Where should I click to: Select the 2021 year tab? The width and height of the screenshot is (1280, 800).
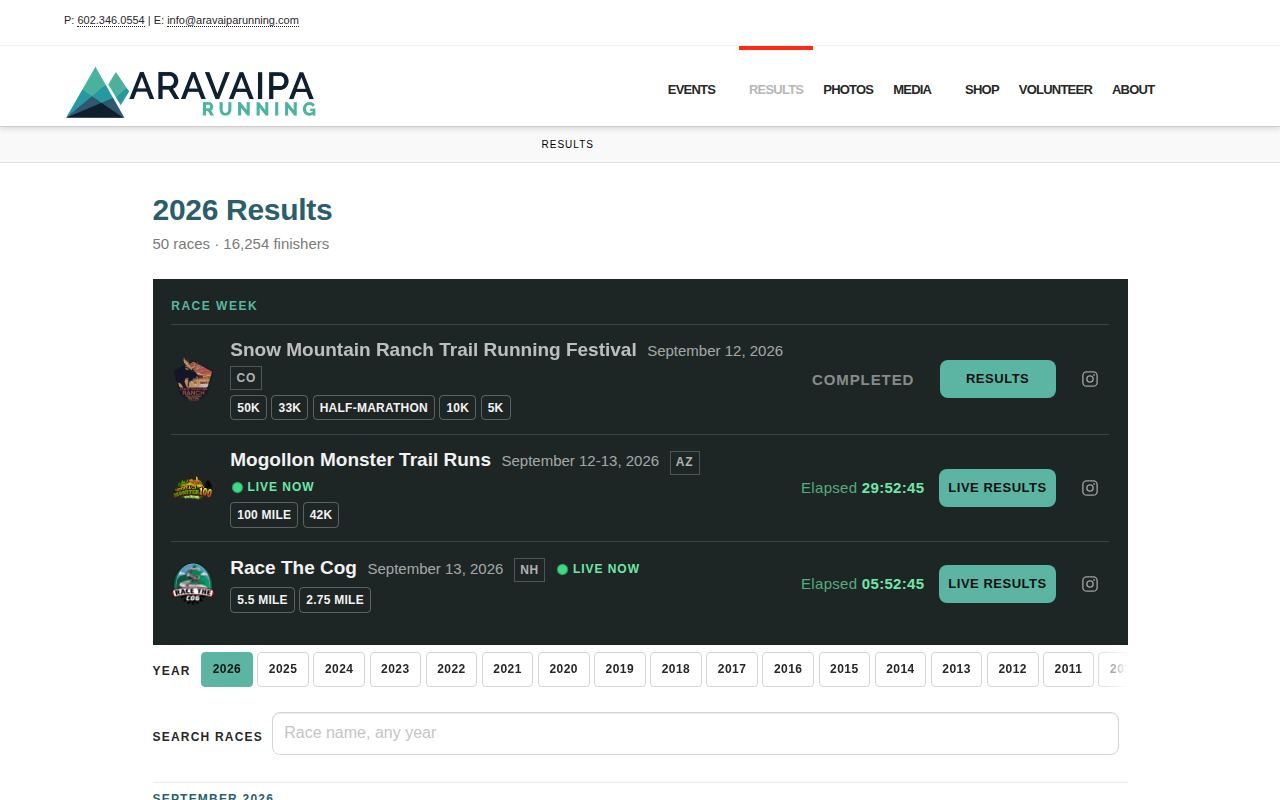507,669
